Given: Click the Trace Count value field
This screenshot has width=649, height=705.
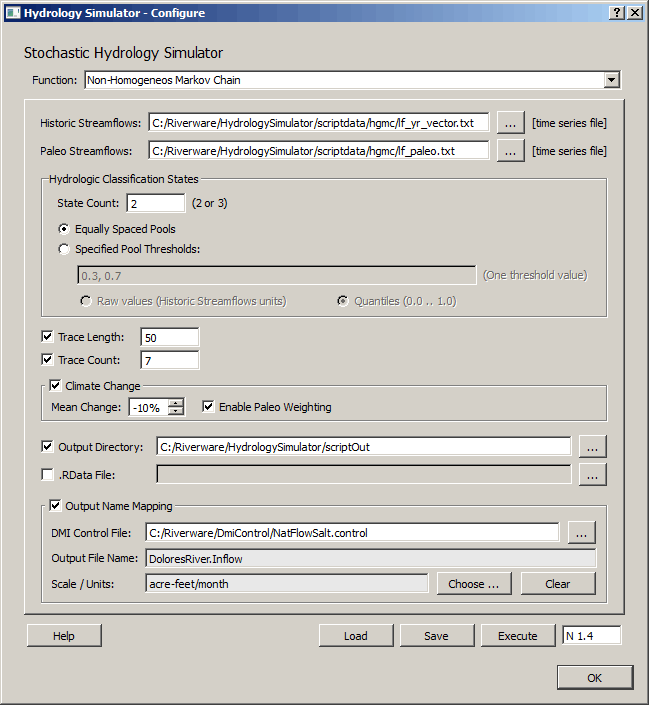Looking at the screenshot, I should pos(170,360).
